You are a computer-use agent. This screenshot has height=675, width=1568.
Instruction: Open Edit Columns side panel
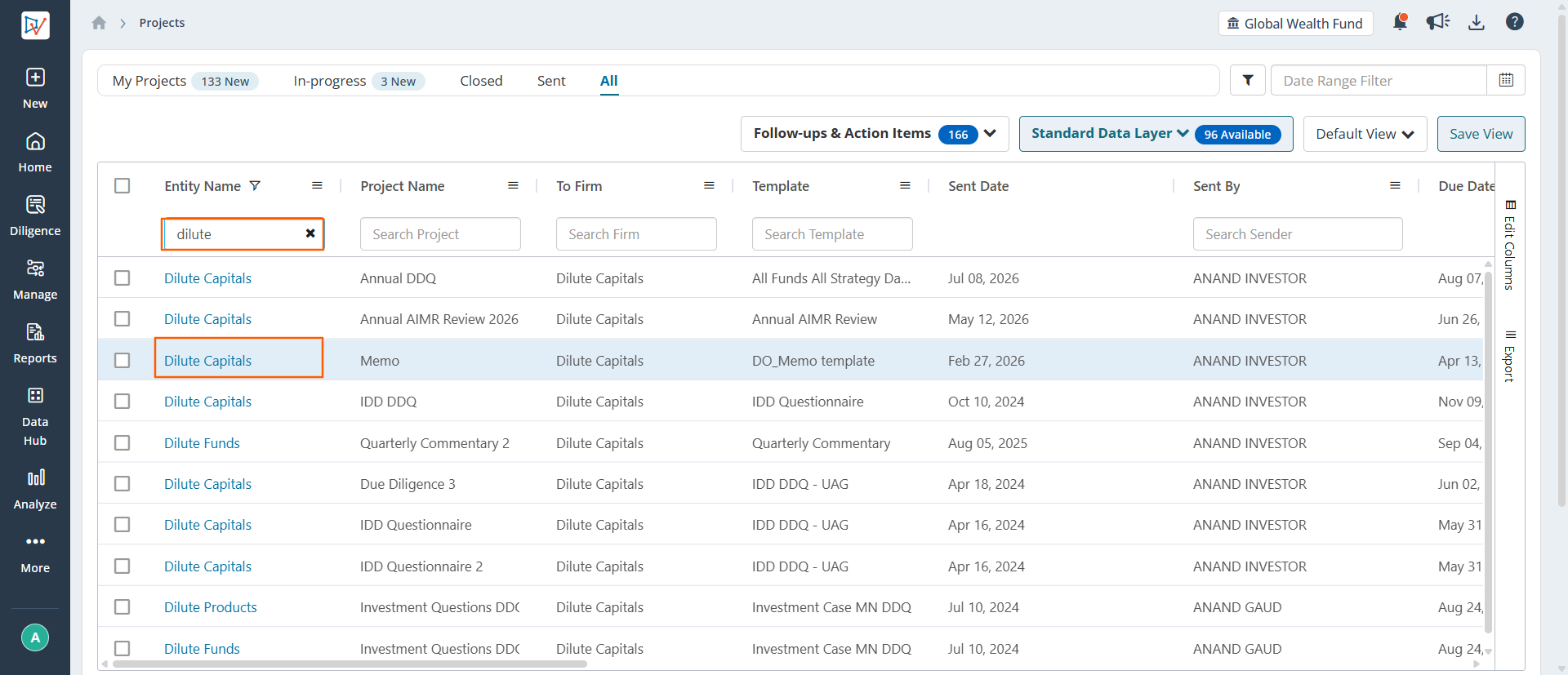click(x=1510, y=245)
